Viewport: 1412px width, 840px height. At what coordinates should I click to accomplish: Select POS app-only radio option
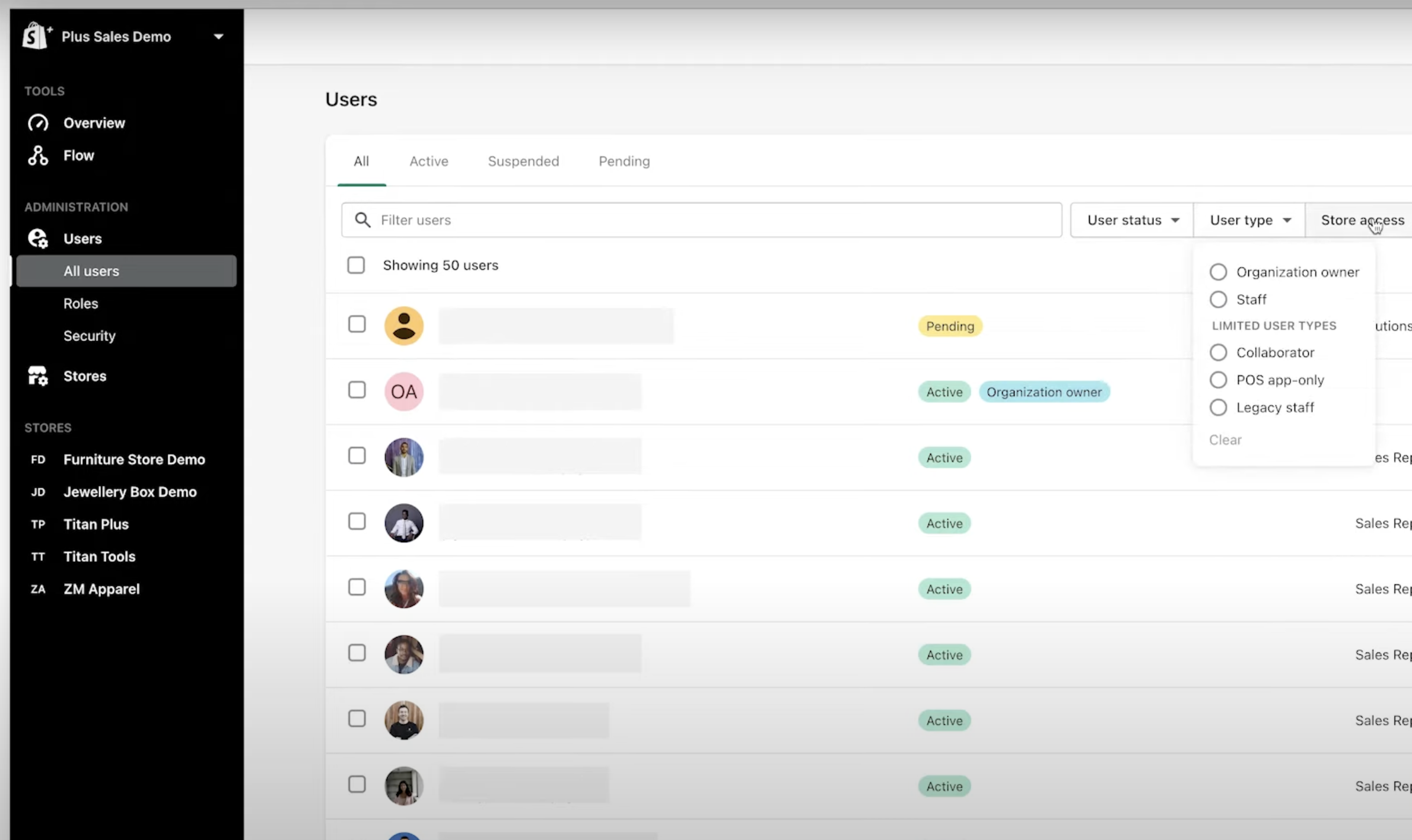coord(1218,380)
